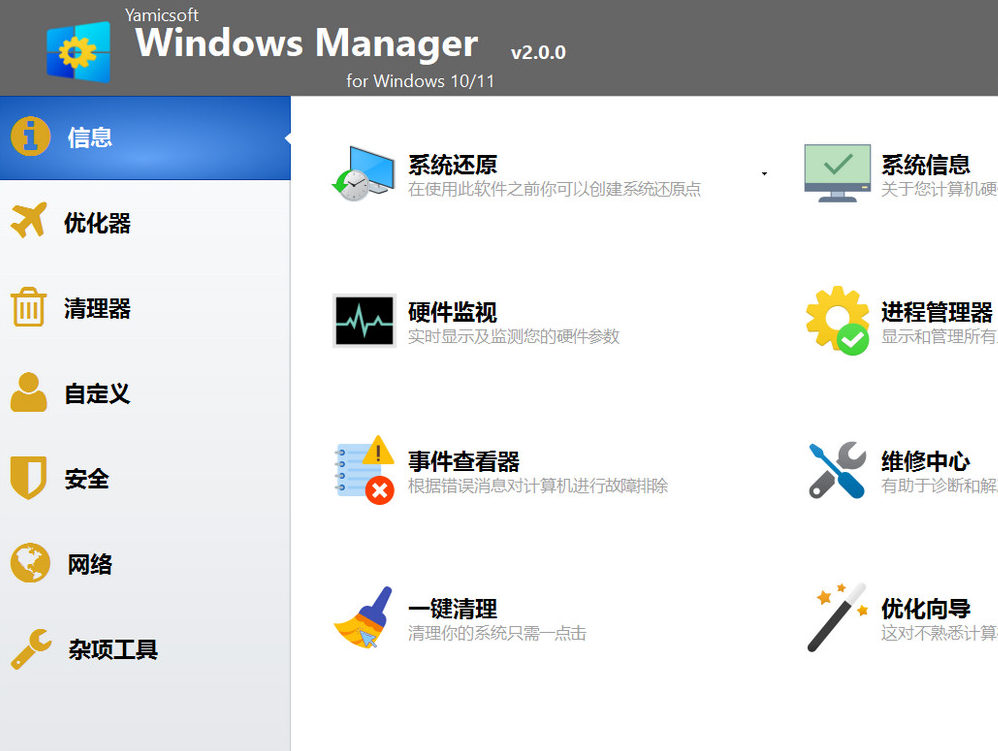
Task: Select the 信息 tab
Action: [145, 137]
